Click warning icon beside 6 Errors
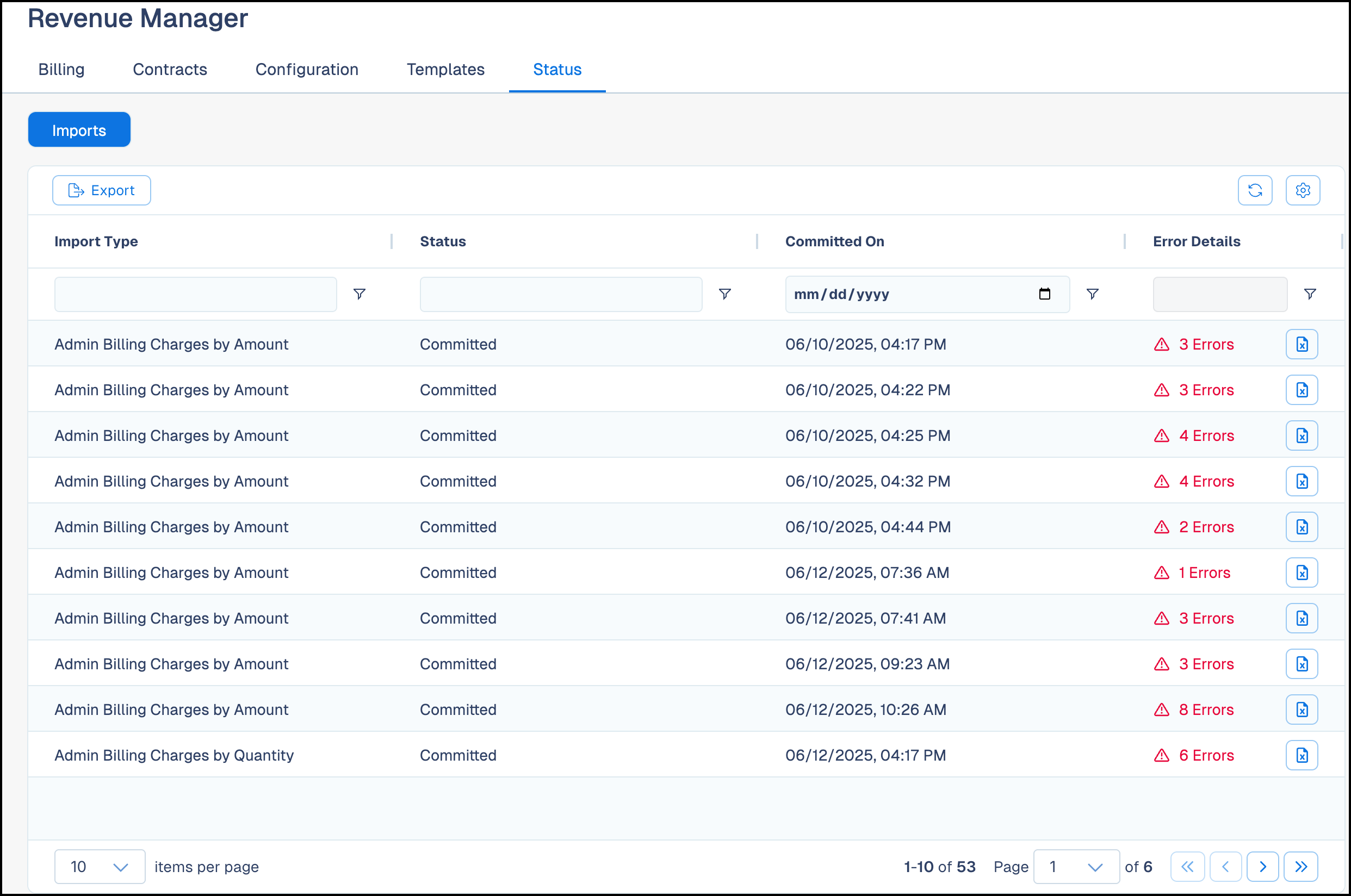The height and width of the screenshot is (896, 1351). (1162, 755)
